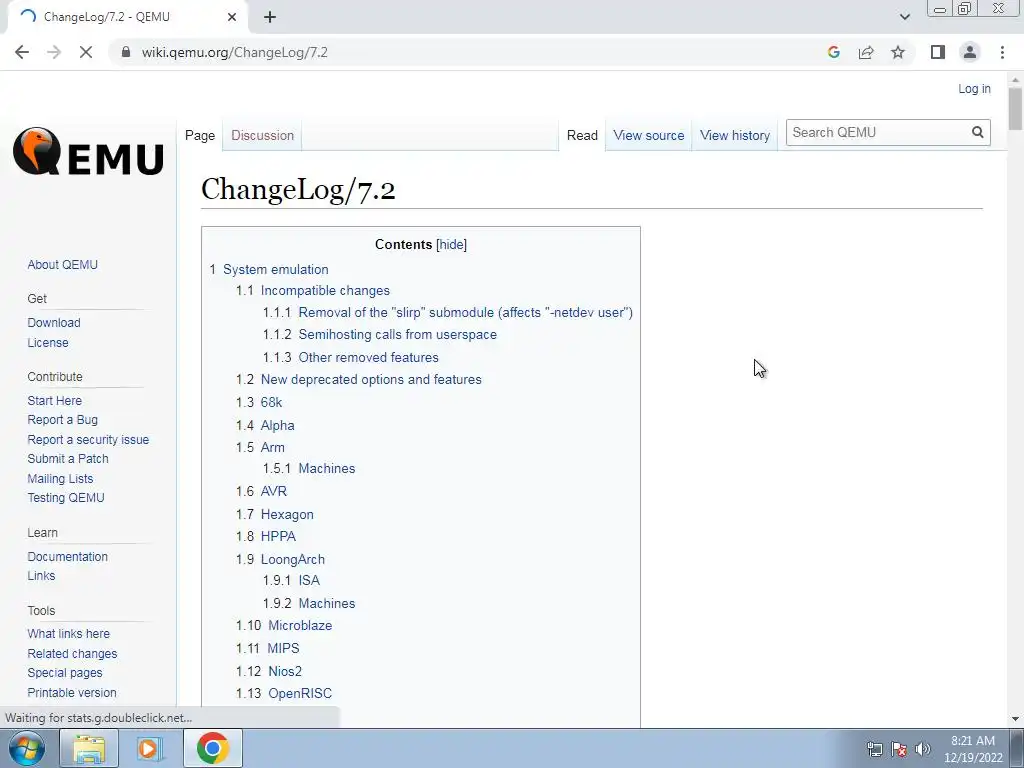
Task: Open File Explorer from taskbar
Action: (x=89, y=748)
